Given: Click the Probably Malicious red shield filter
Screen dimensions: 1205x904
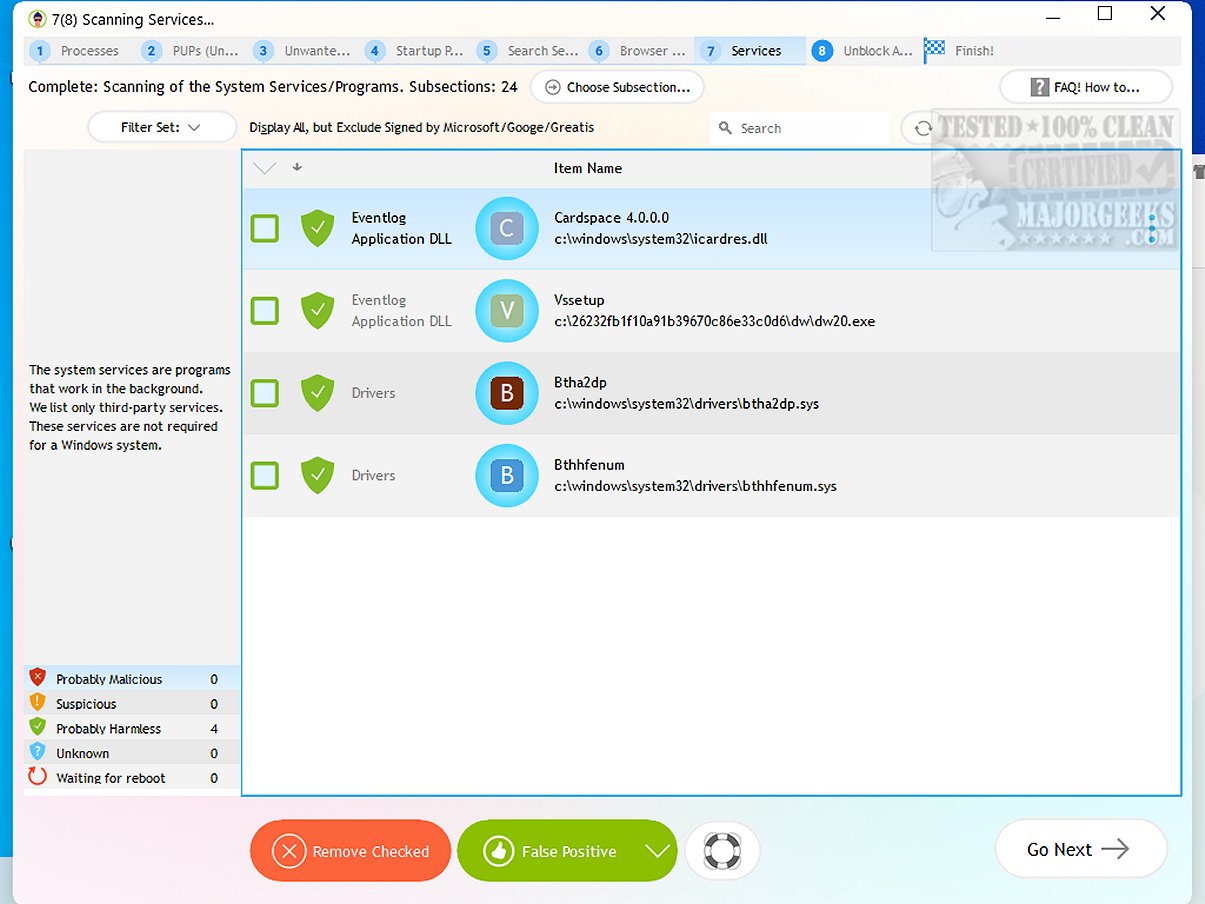Looking at the screenshot, I should pyautogui.click(x=38, y=678).
